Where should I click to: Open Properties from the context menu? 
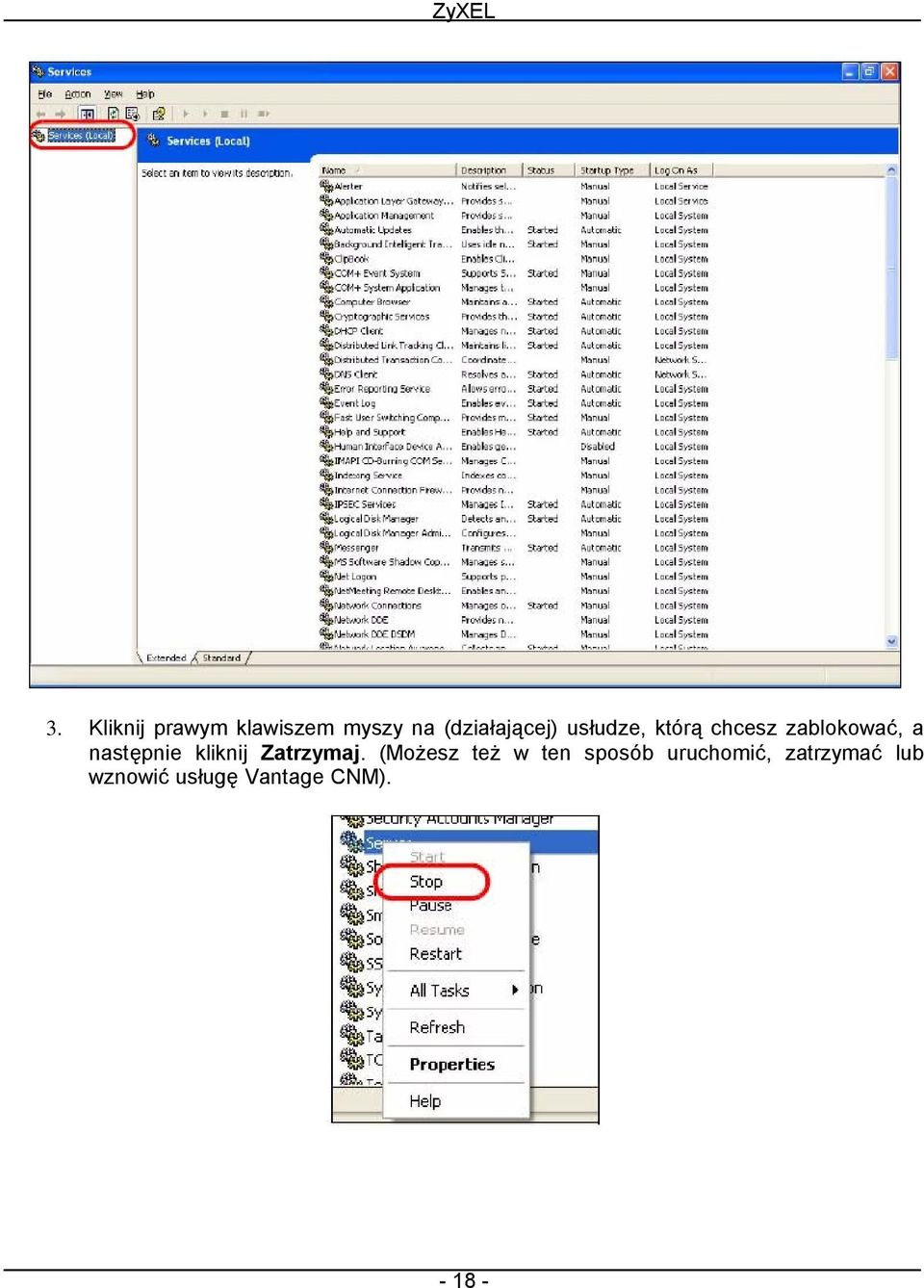pyautogui.click(x=451, y=1064)
